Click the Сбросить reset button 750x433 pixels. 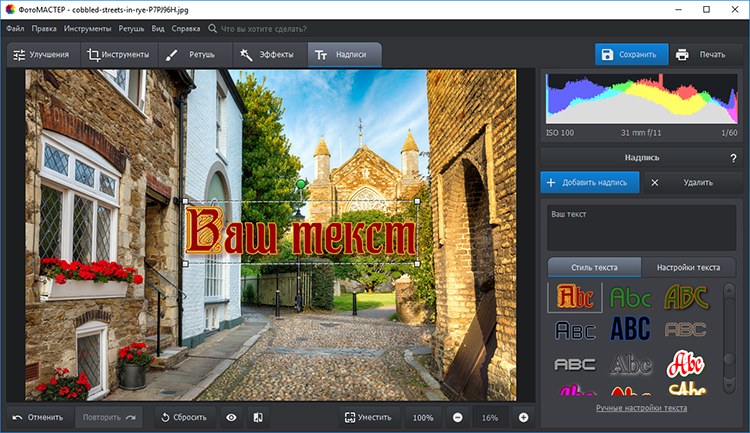[185, 417]
